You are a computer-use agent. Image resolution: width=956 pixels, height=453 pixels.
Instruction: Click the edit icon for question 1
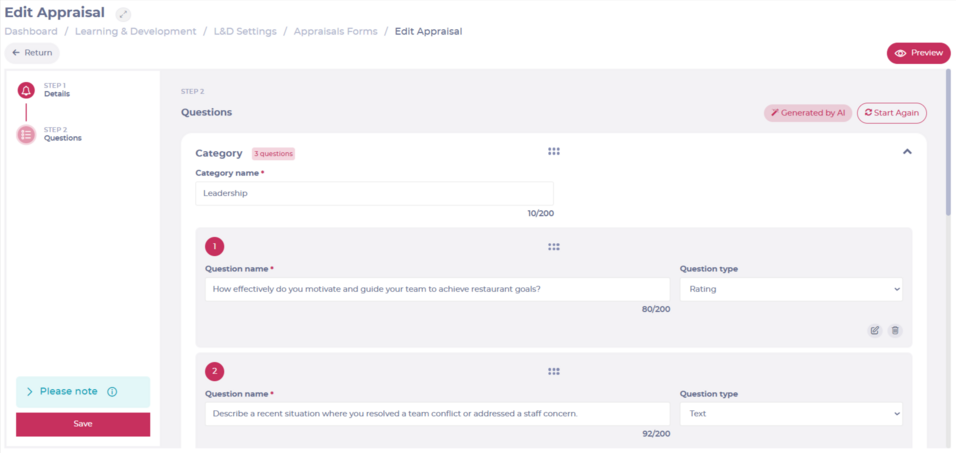(875, 330)
